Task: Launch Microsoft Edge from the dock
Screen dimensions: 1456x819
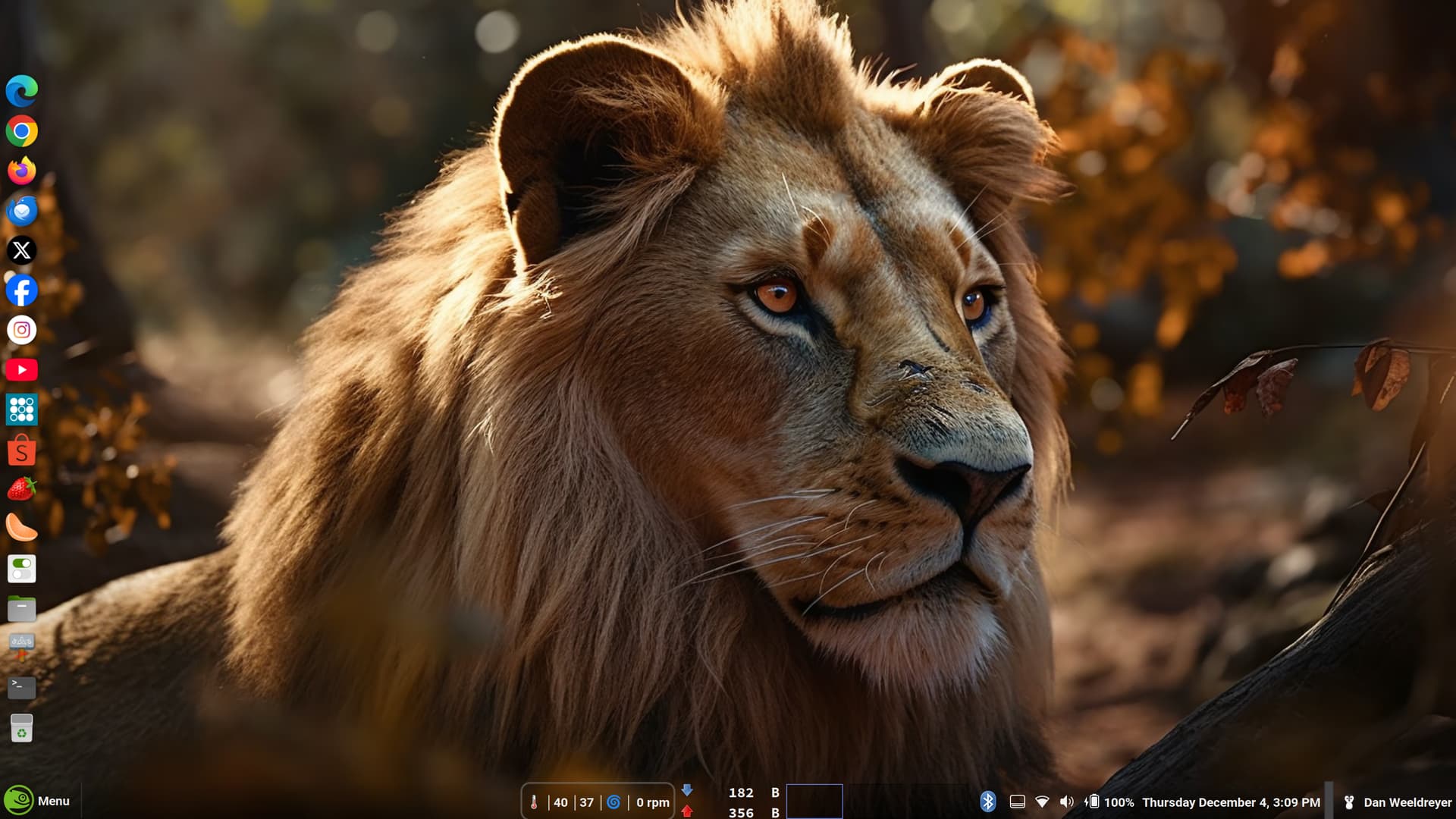Action: click(x=21, y=91)
